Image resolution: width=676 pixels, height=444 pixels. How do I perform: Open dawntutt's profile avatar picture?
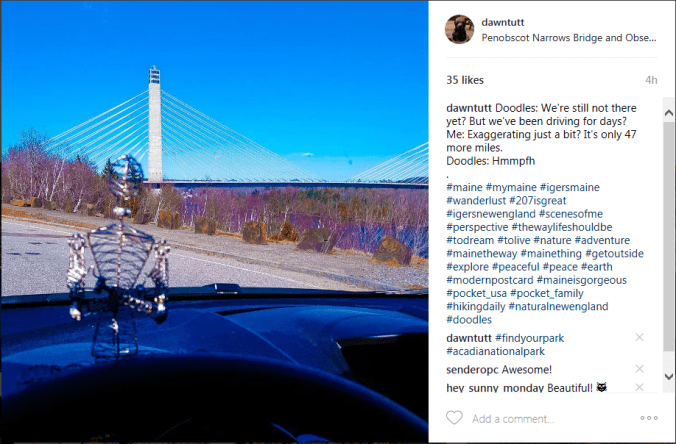[460, 29]
